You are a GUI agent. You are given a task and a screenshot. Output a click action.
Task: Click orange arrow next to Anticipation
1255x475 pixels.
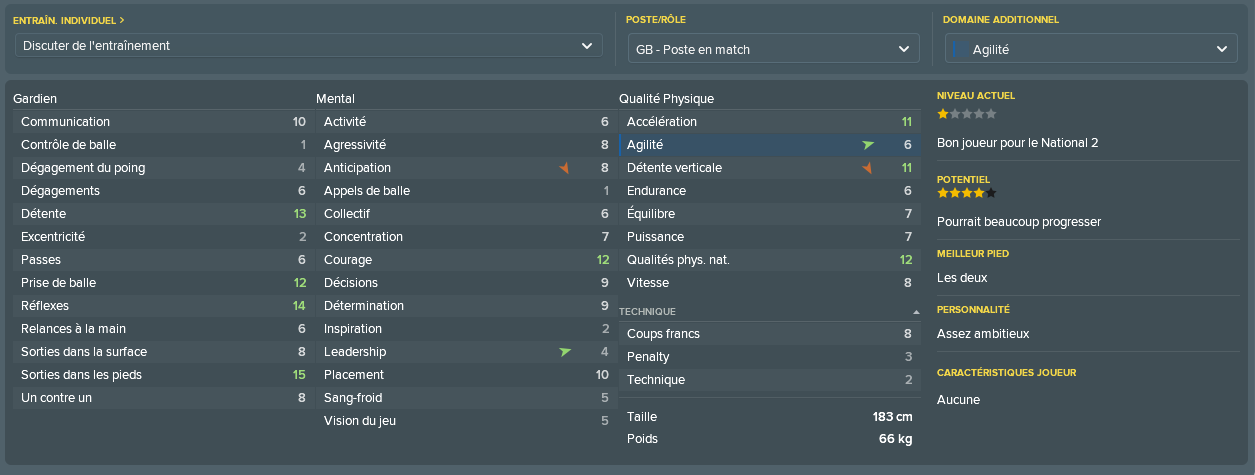pos(564,168)
